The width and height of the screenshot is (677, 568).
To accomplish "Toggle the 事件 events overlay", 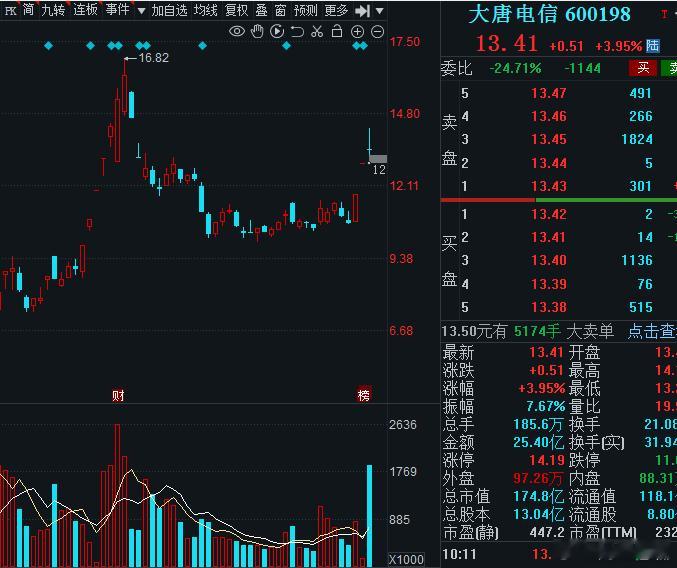I will pyautogui.click(x=117, y=10).
